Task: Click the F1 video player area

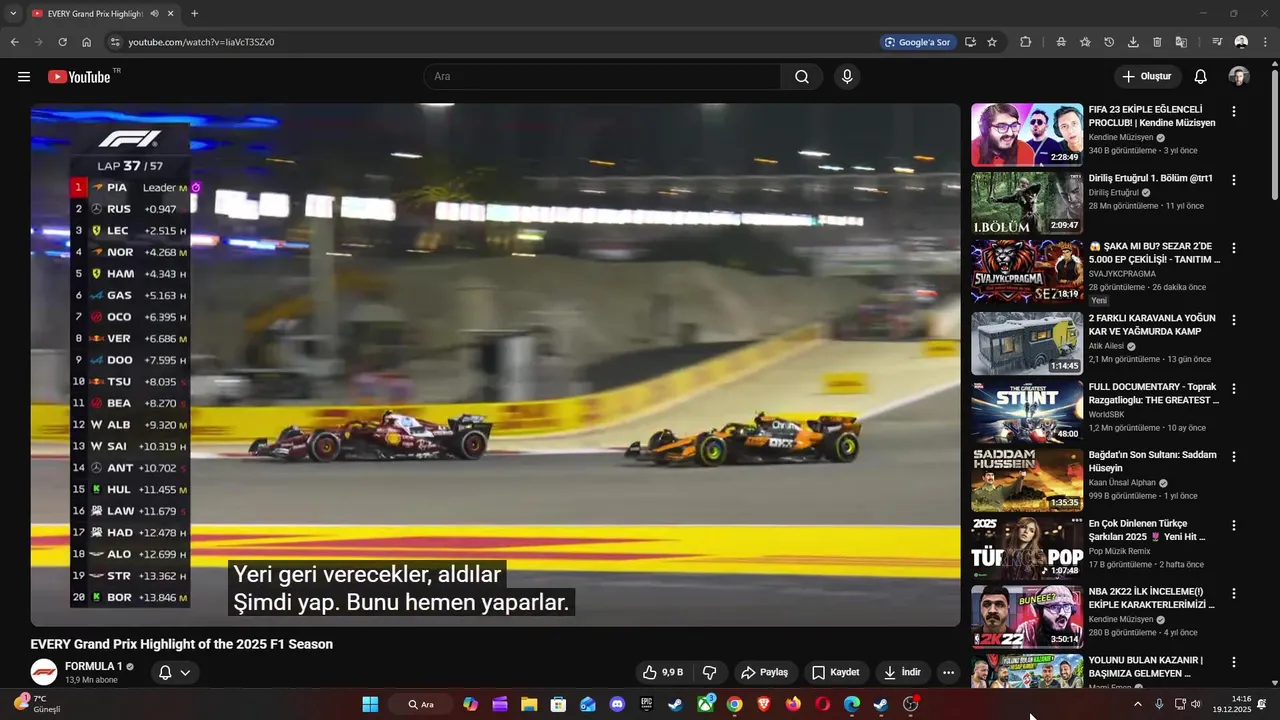Action: point(495,365)
